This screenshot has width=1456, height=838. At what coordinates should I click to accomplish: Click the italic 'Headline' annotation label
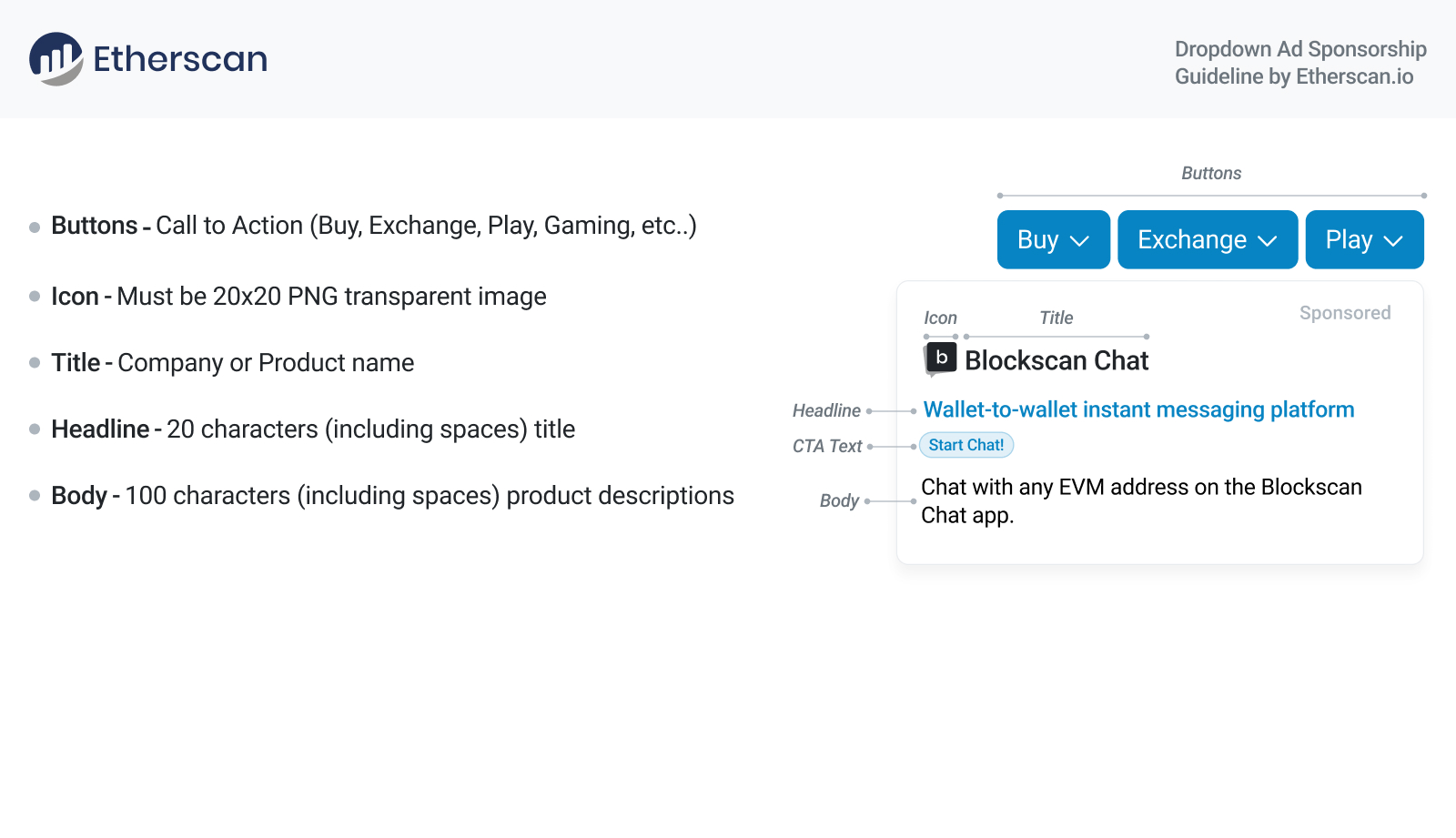(x=826, y=410)
